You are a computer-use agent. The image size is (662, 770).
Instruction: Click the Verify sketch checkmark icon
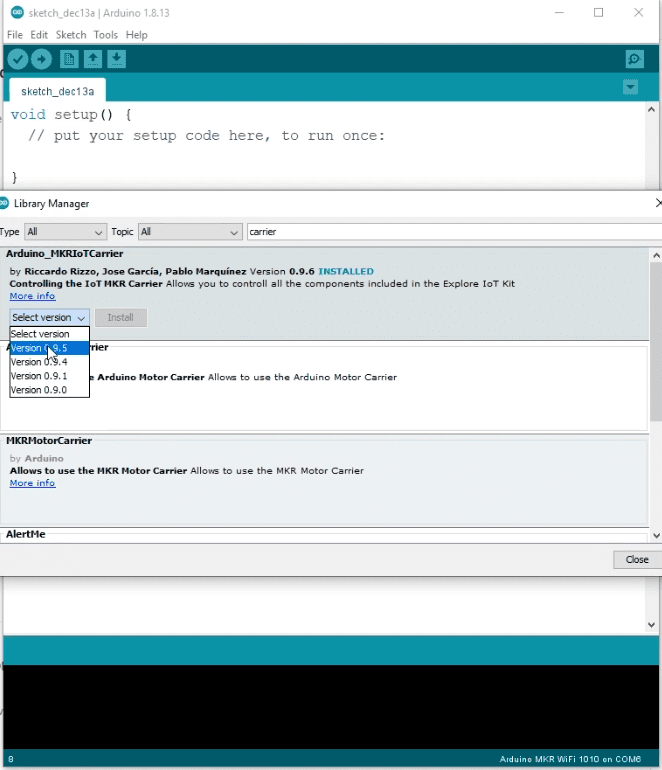pos(17,59)
